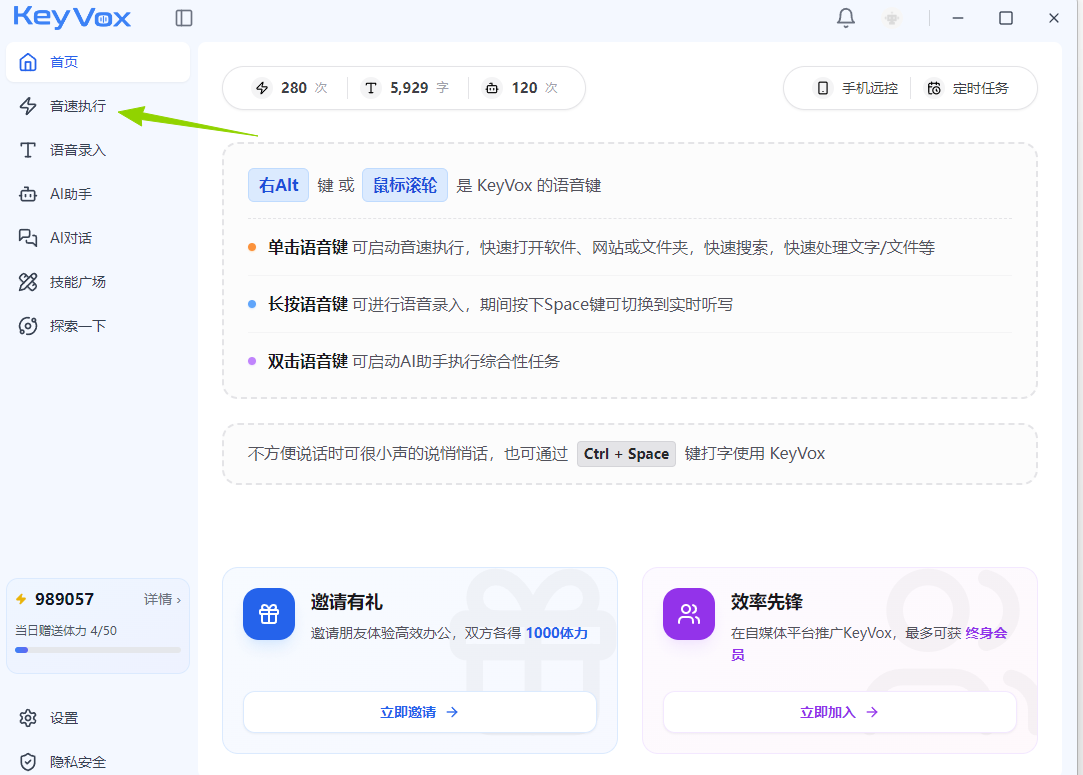Click the robot icon beside AI助手
The height and width of the screenshot is (775, 1083).
click(28, 194)
